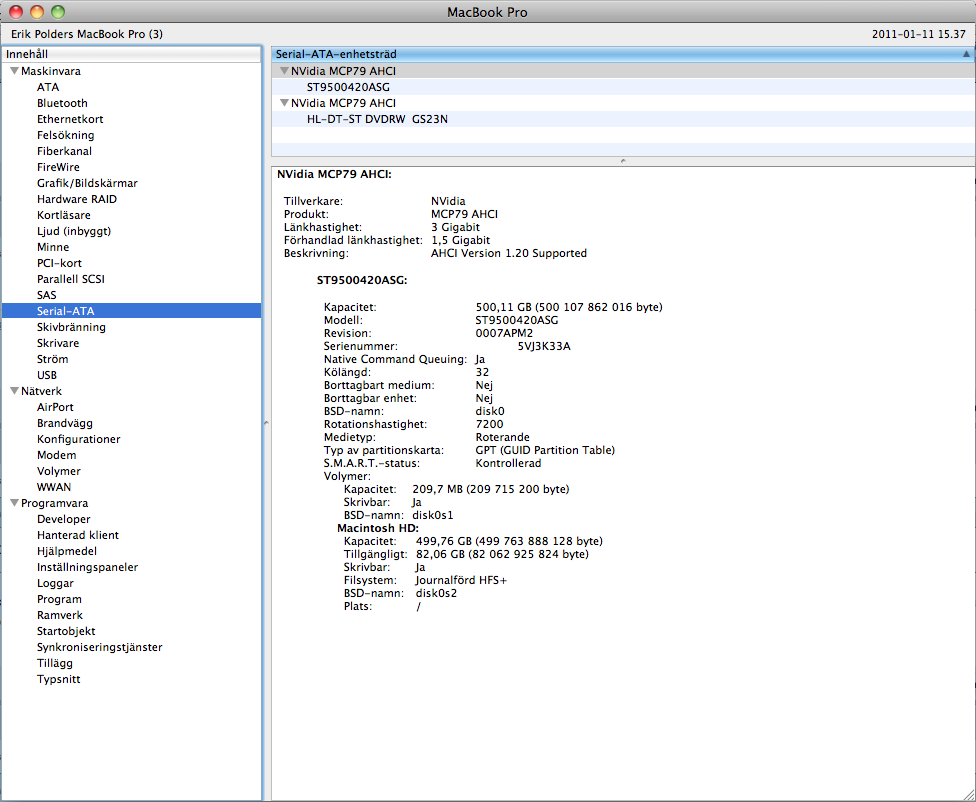Click the disk0s2 BSD name value

436,593
